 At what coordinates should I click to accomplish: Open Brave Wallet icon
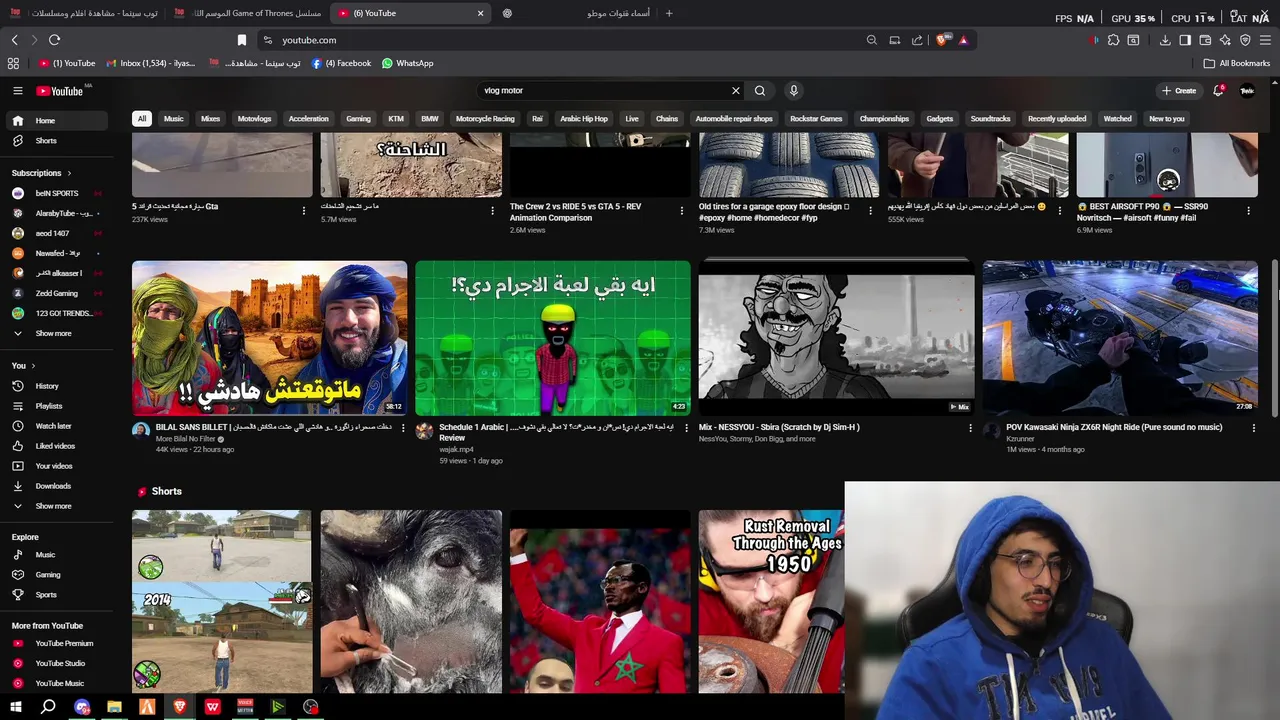(x=1205, y=40)
